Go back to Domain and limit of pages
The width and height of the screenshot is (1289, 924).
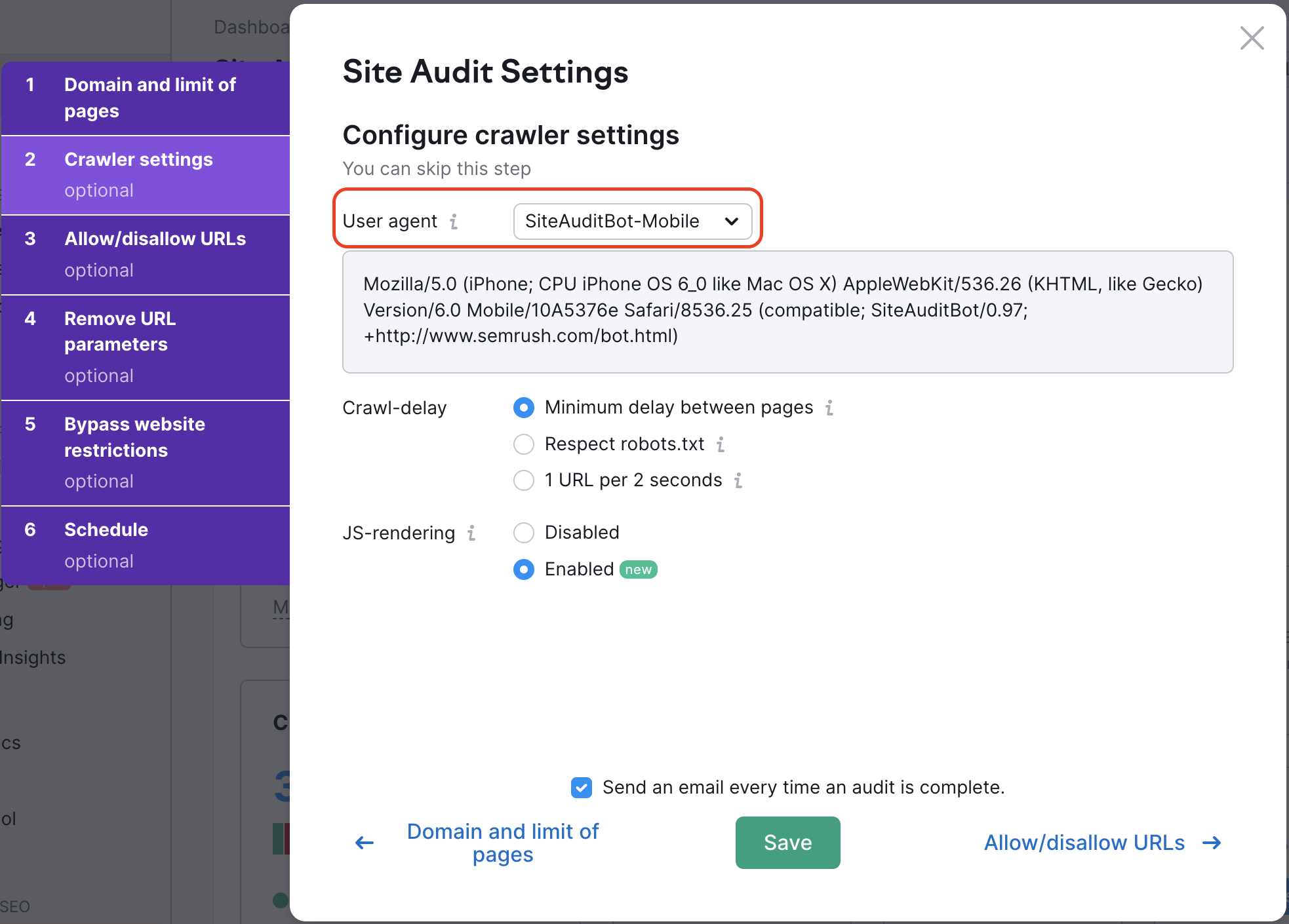point(503,843)
